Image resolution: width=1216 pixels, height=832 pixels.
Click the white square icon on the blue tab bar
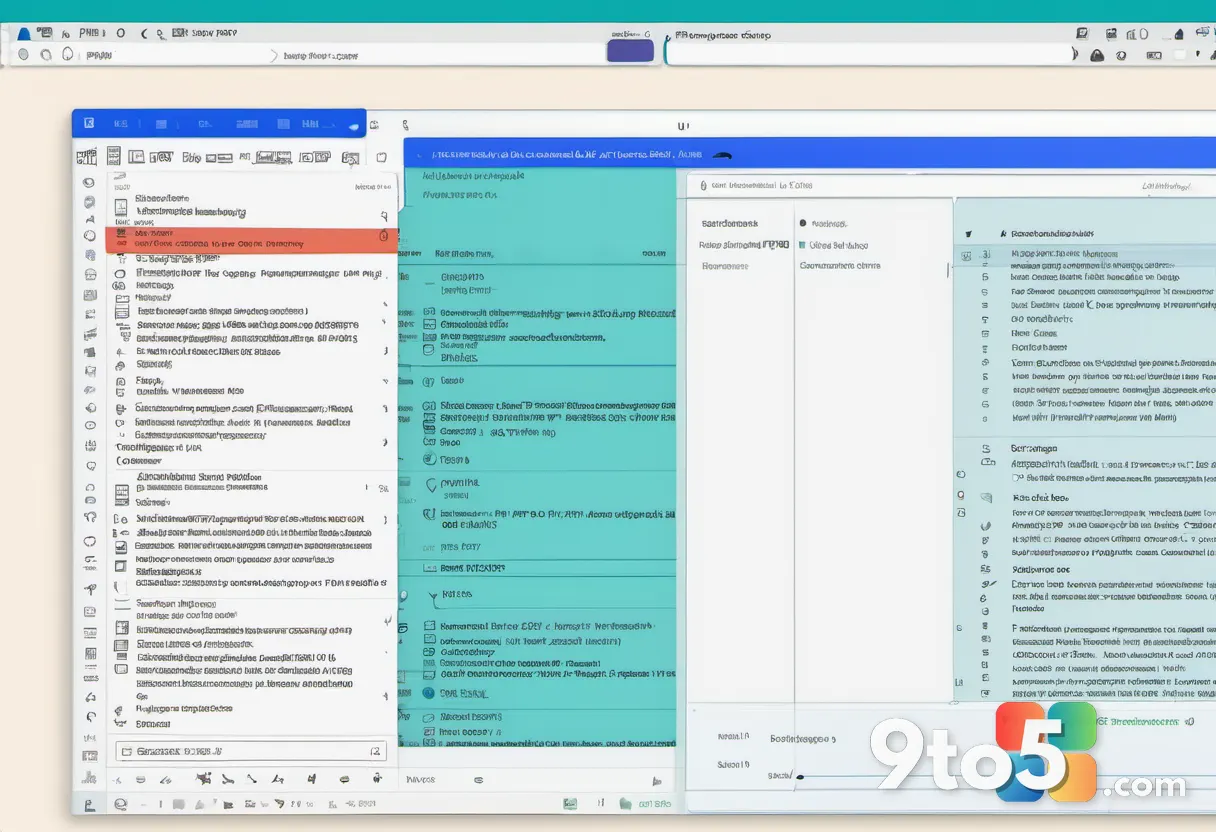(x=89, y=123)
